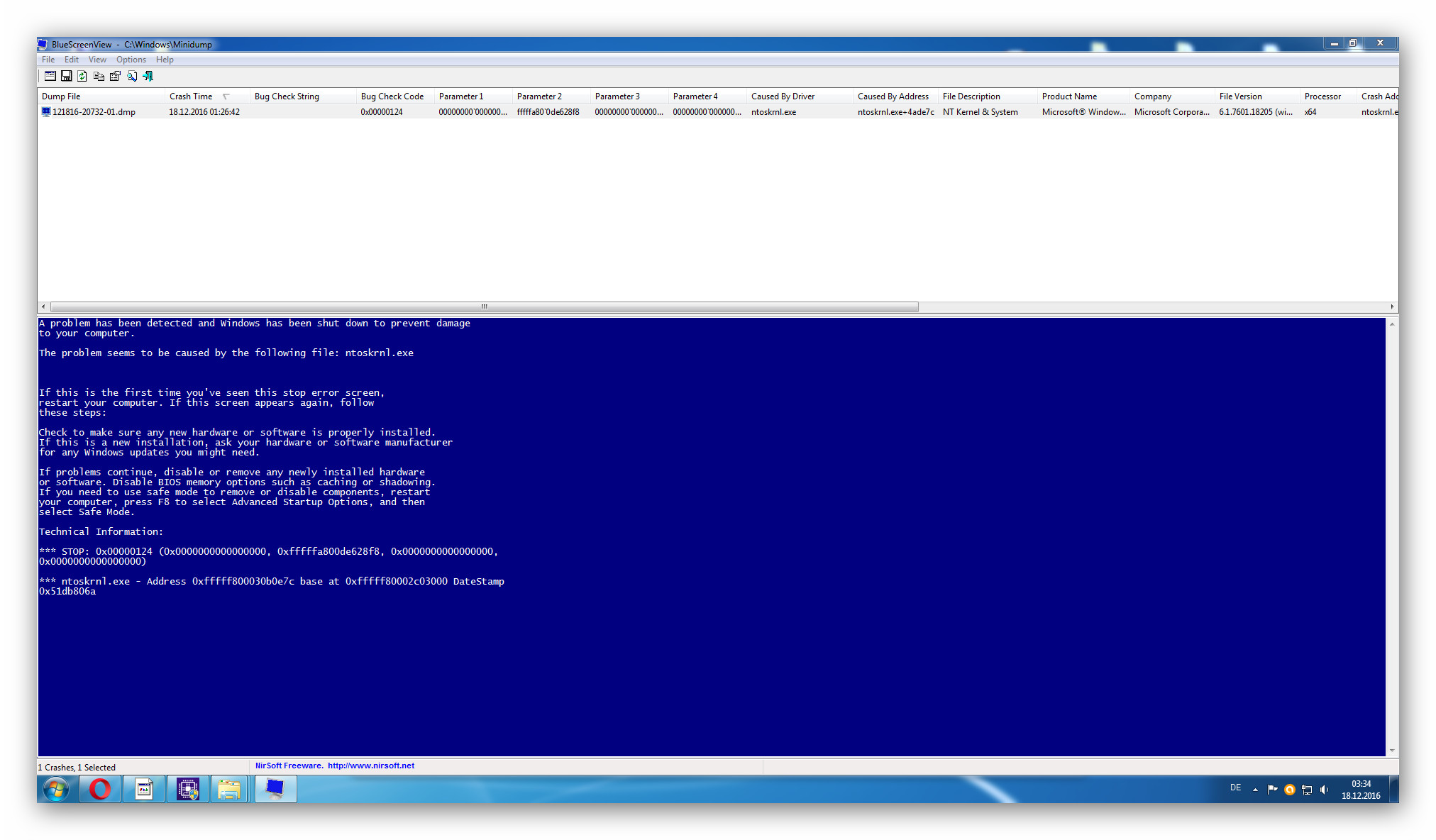Viewport: 1436px width, 840px height.
Task: Click the Save selected items floppy icon
Action: coord(67,76)
